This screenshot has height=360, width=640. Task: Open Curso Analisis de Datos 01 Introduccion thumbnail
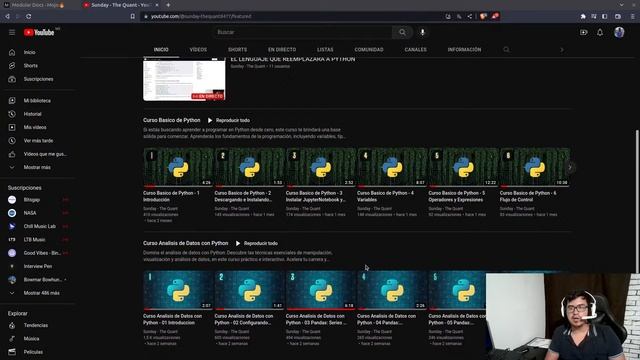tap(178, 290)
